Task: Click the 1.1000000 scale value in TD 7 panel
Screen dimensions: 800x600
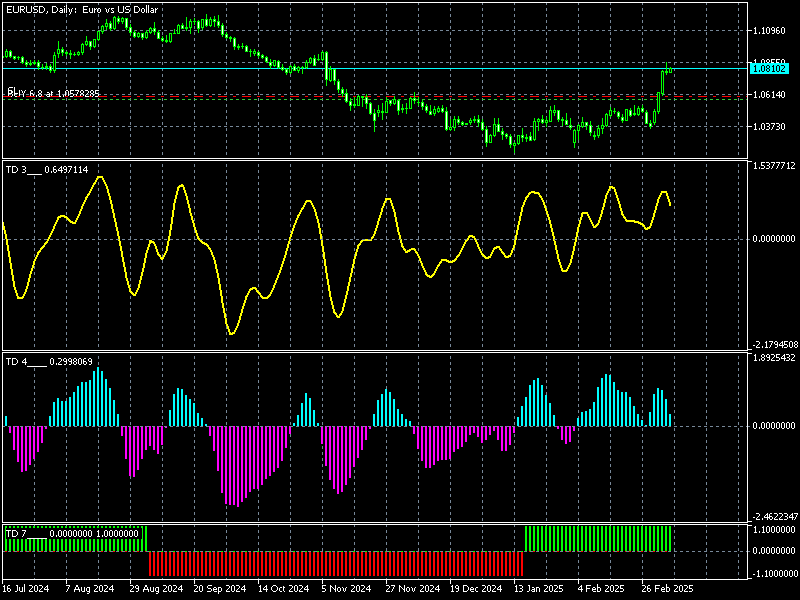Action: (773, 530)
